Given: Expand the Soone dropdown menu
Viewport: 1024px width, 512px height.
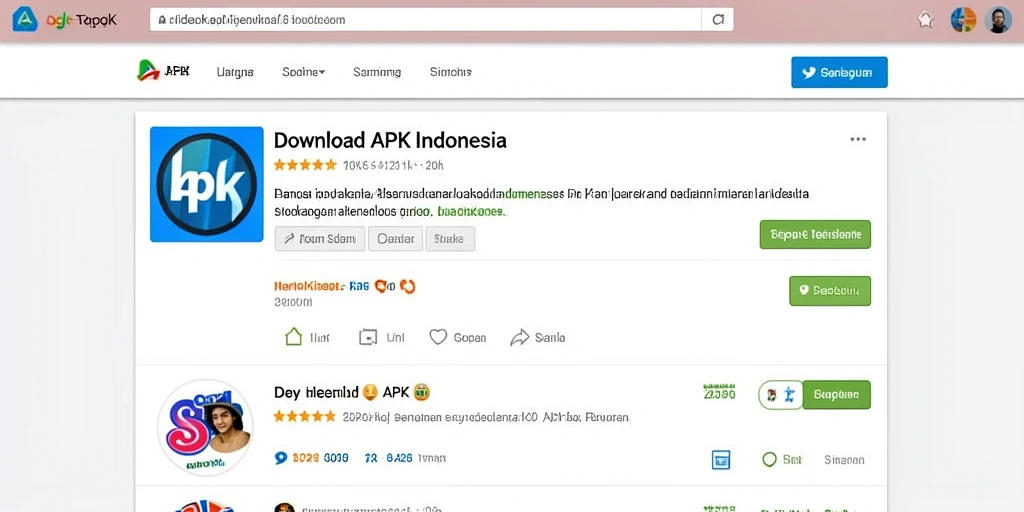Looking at the screenshot, I should pos(304,72).
